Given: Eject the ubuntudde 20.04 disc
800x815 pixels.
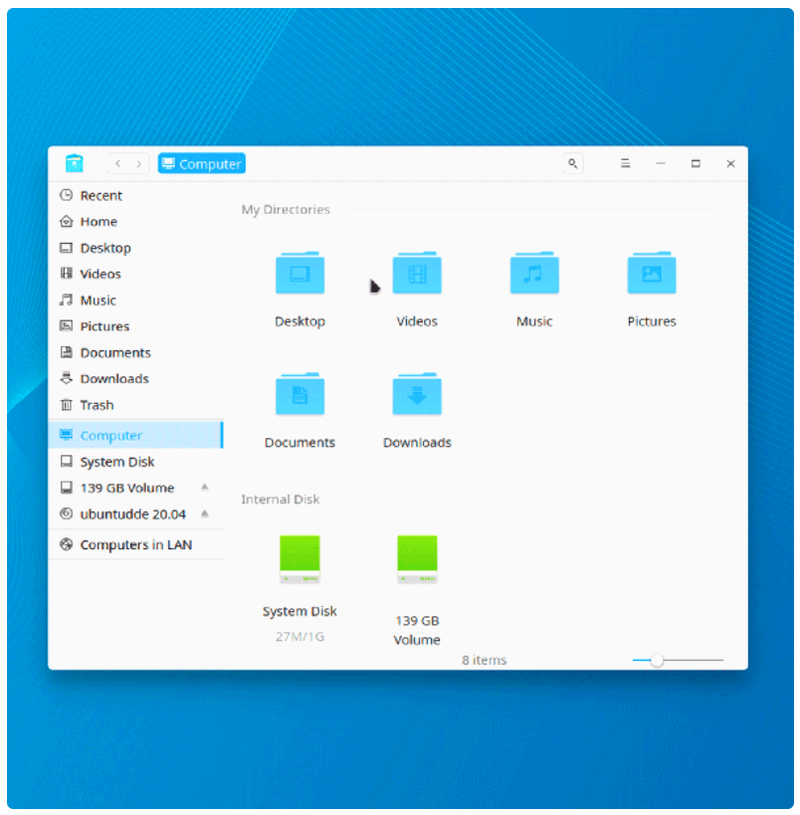Looking at the screenshot, I should coord(205,514).
